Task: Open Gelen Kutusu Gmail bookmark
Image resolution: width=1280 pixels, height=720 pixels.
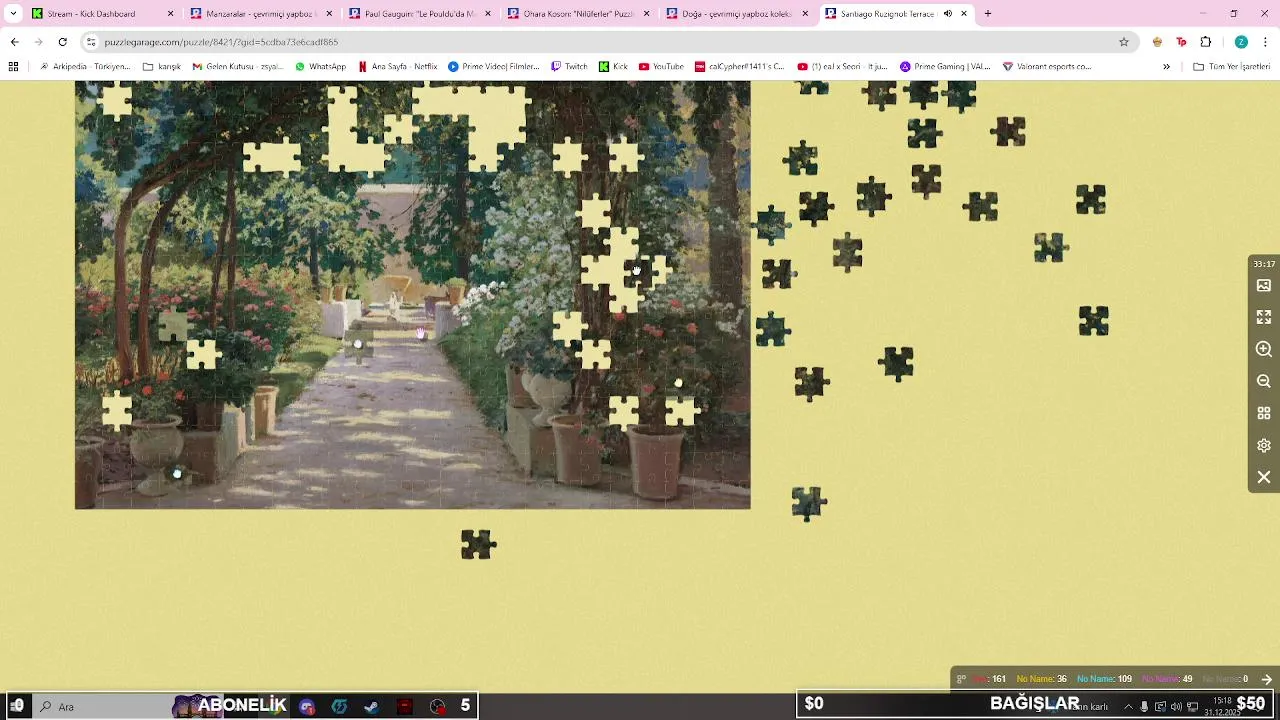Action: 238,66
